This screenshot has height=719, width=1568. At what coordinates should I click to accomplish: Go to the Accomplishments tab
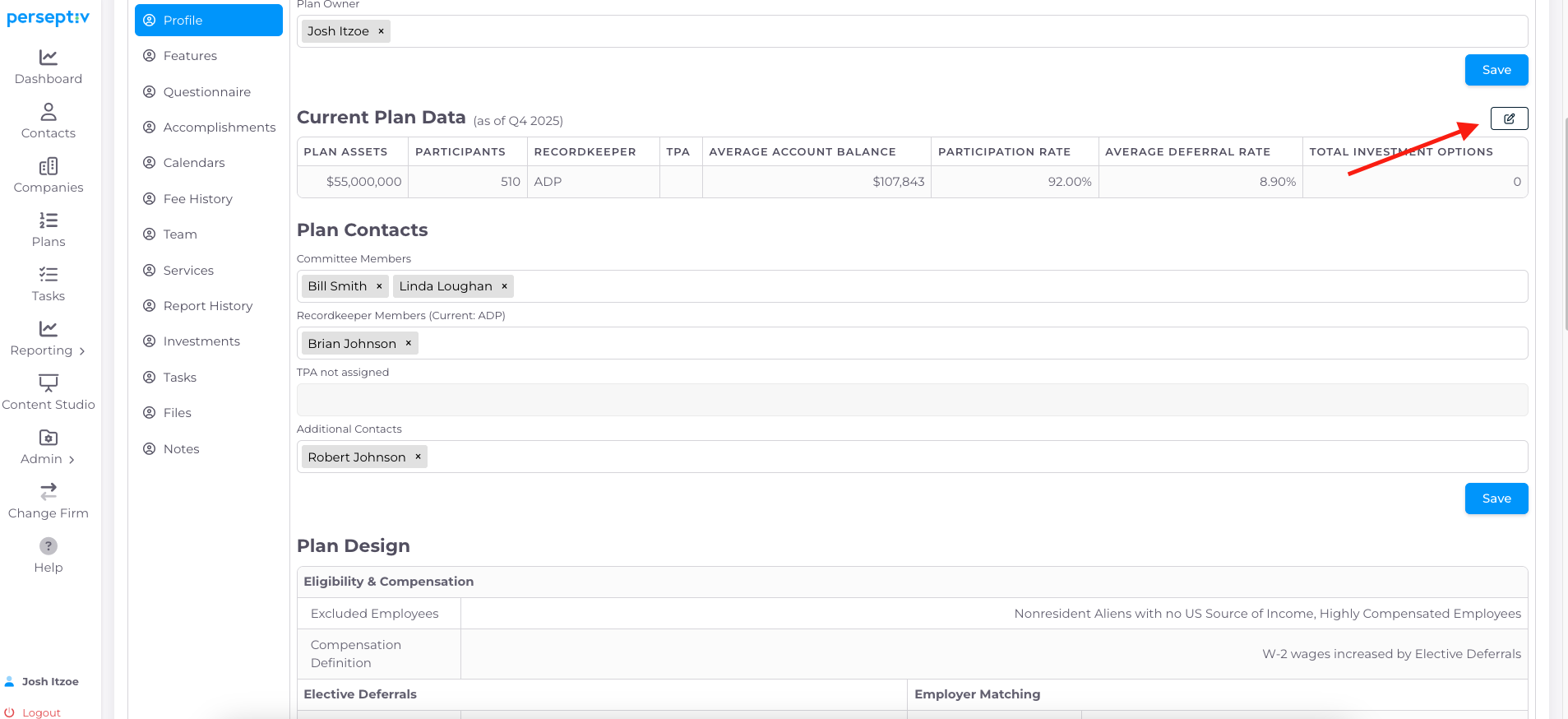tap(209, 127)
